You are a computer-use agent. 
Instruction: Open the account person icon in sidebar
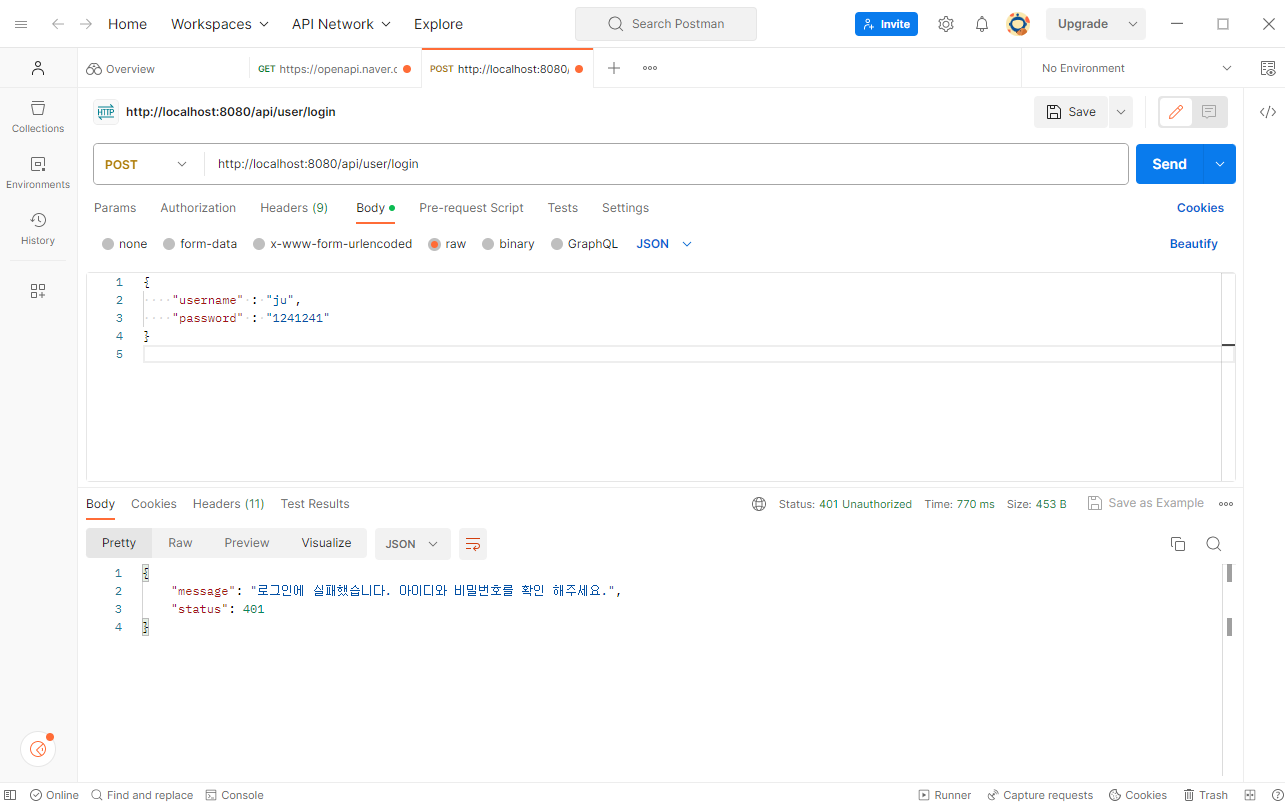click(38, 68)
